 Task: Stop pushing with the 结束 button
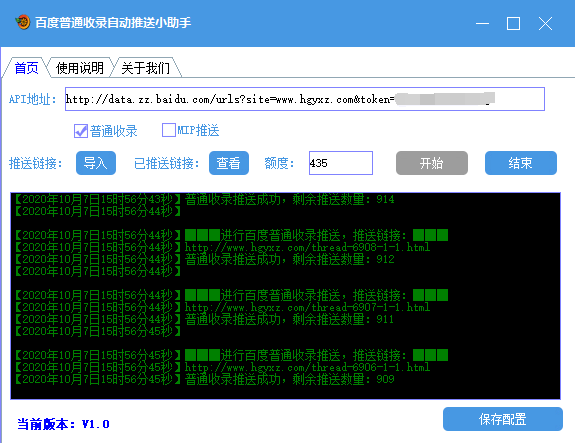(x=521, y=163)
